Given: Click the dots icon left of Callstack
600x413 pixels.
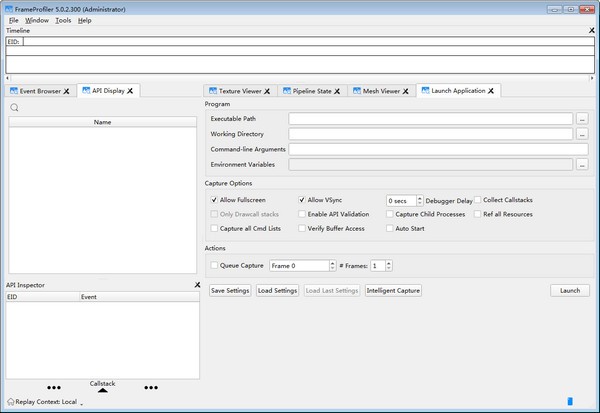Looking at the screenshot, I should 54,388.
